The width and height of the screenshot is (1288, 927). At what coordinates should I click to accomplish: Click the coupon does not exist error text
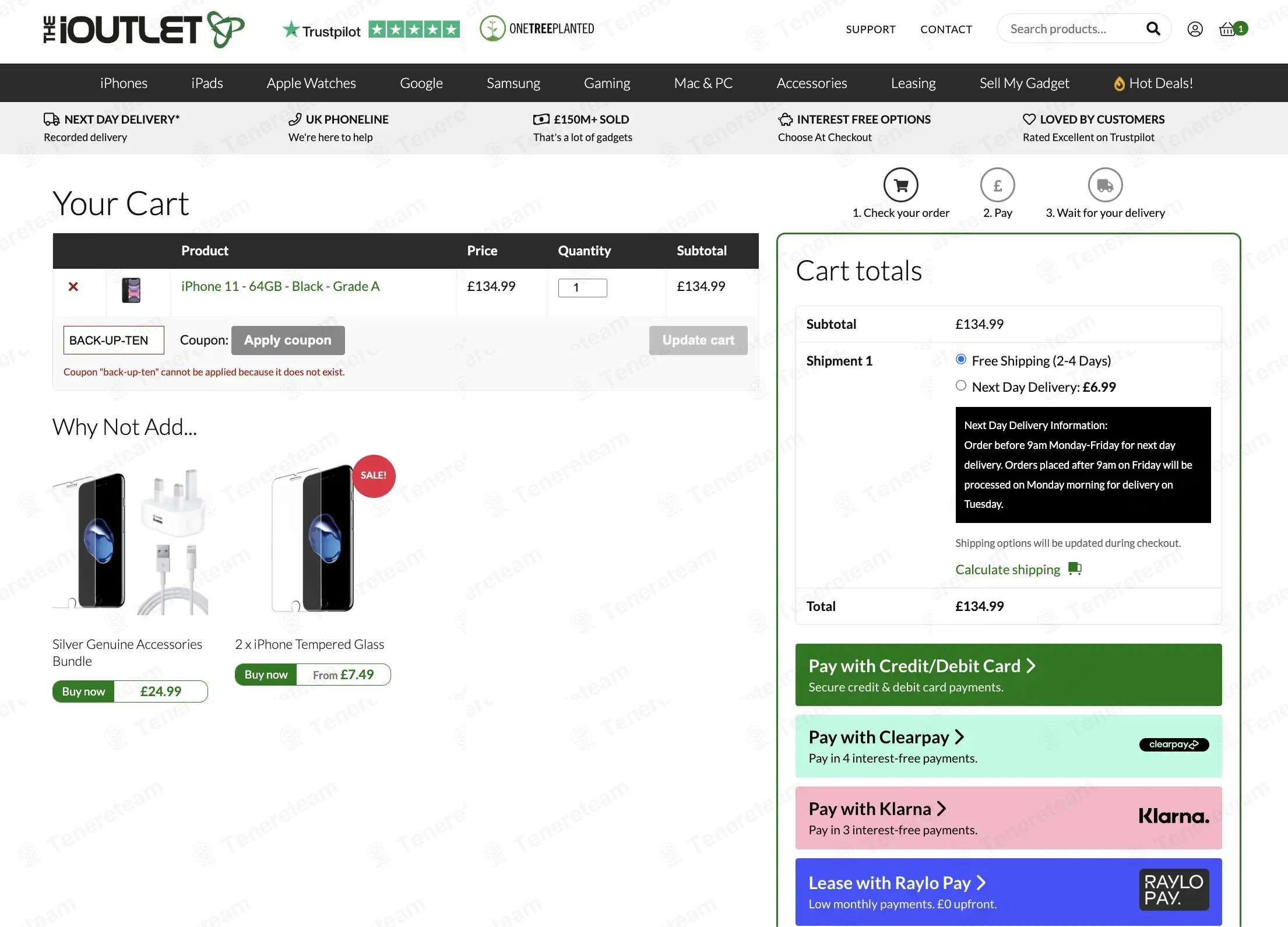click(204, 372)
